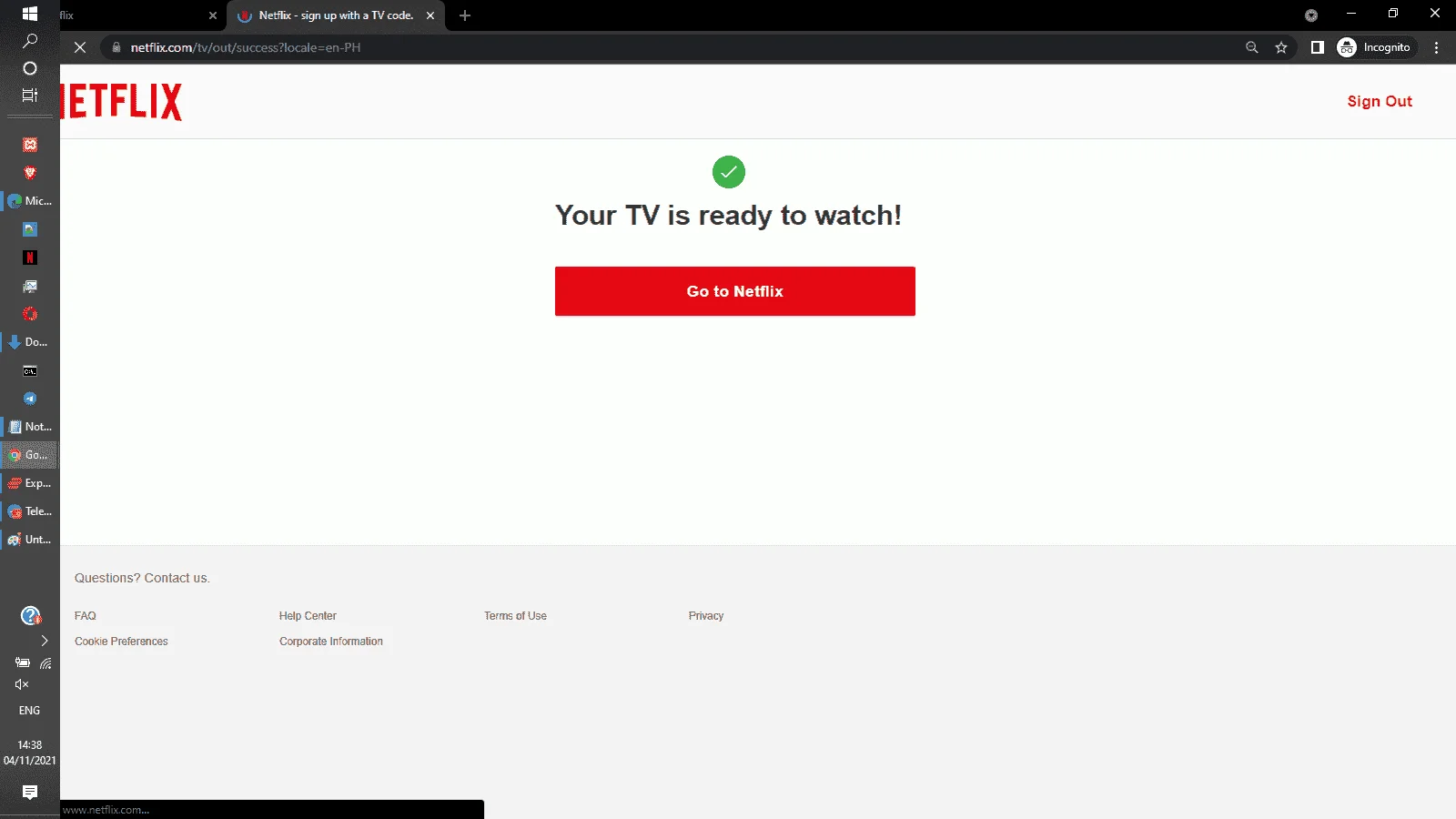Open Cortana from the taskbar
The width and height of the screenshot is (1456, 819).
(x=29, y=68)
